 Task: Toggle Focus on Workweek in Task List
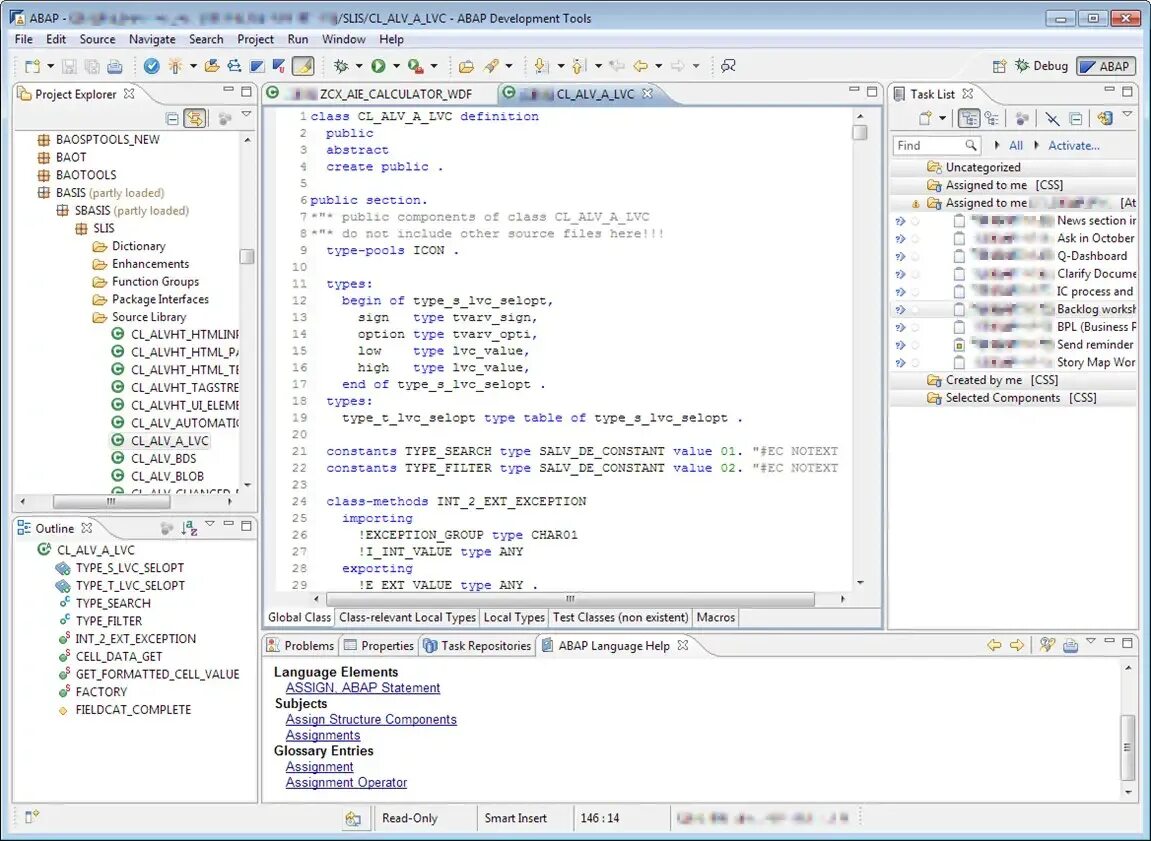tap(1021, 118)
